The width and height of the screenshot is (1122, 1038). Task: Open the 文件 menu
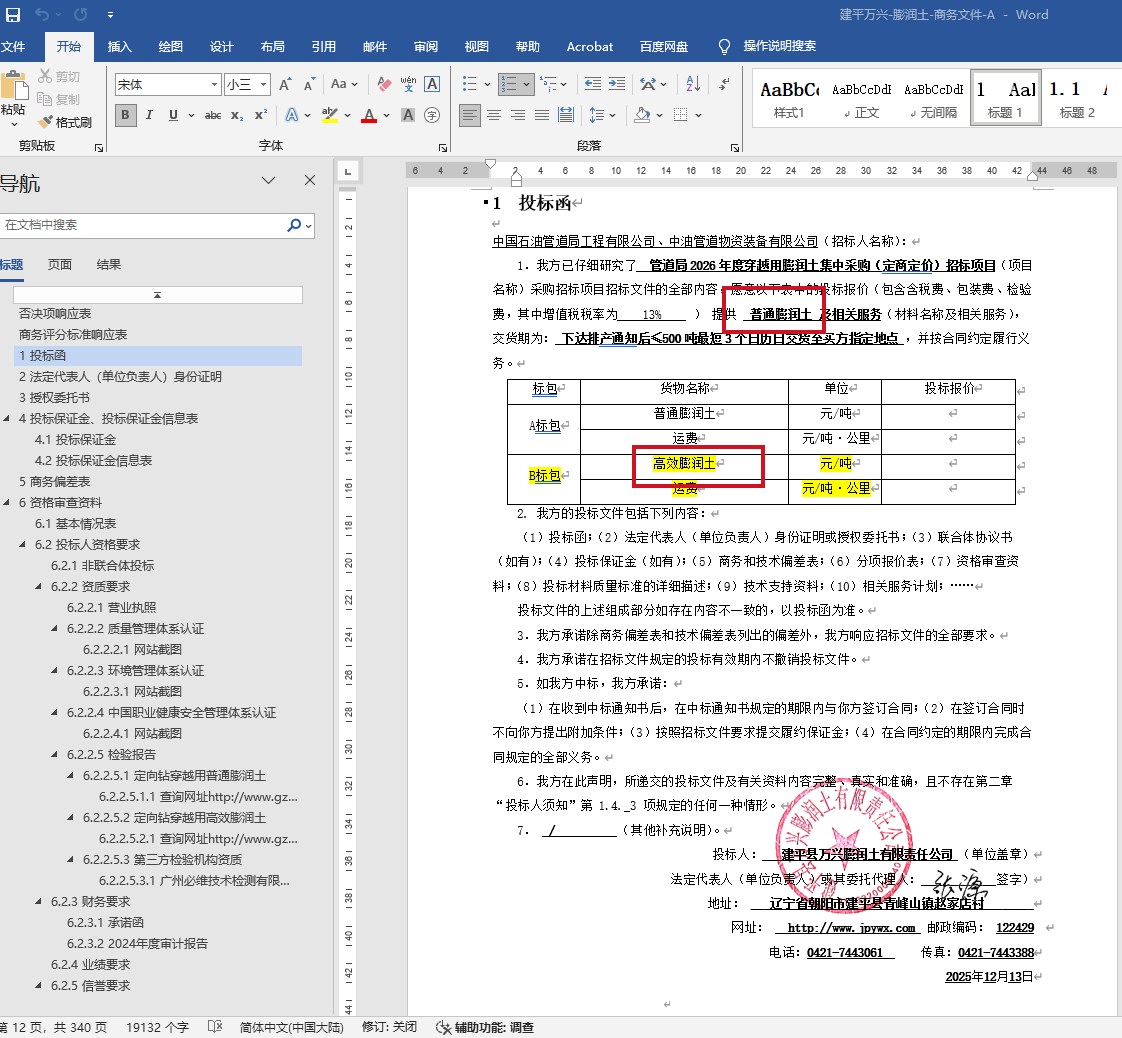pyautogui.click(x=12, y=46)
